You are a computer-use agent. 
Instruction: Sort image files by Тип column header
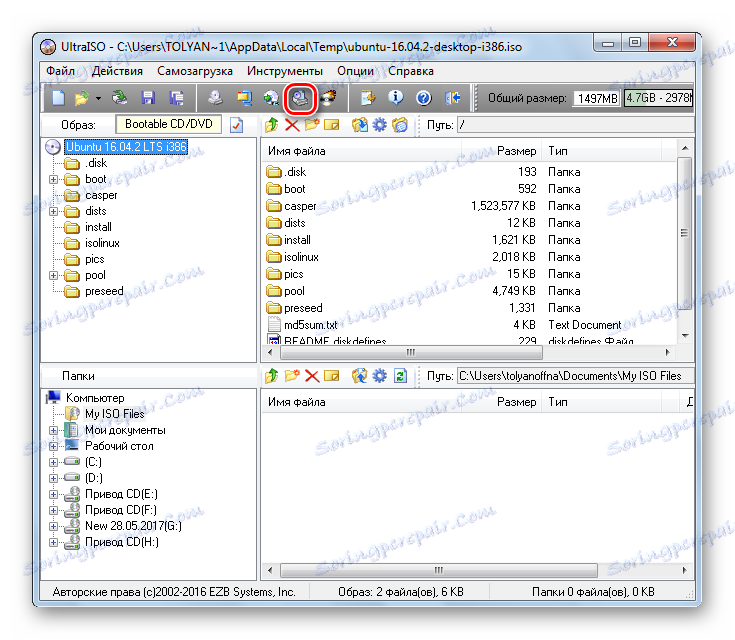coord(601,151)
